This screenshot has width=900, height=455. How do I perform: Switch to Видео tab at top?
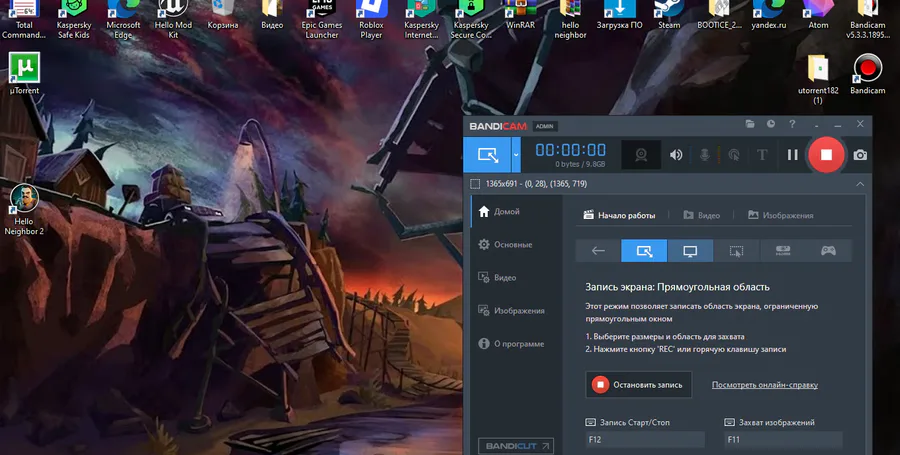[x=701, y=215]
